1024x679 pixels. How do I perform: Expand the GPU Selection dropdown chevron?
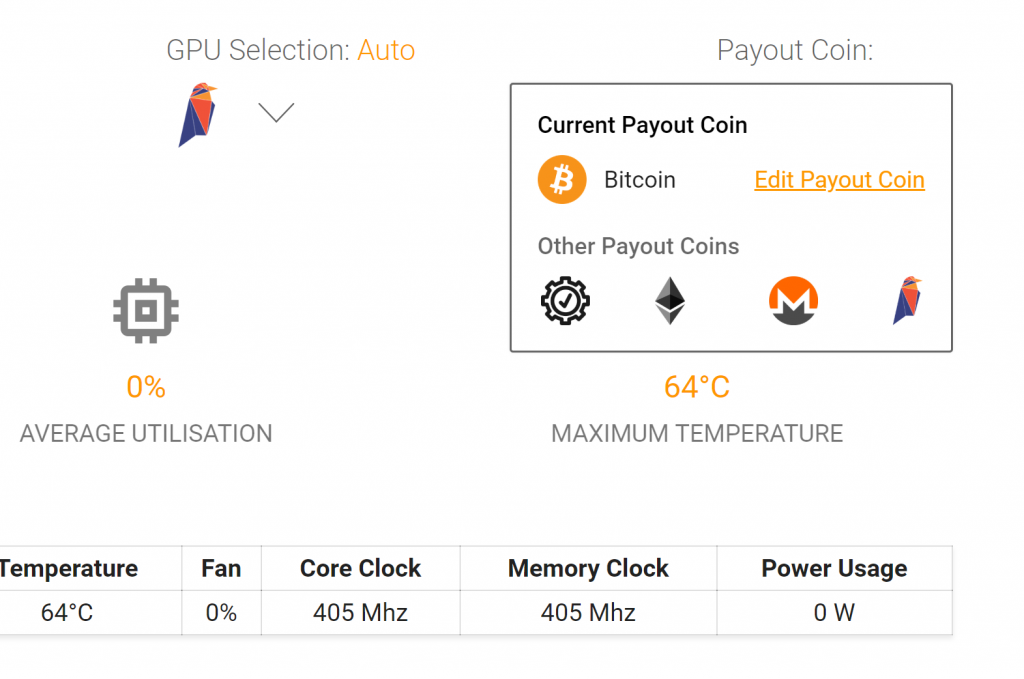pos(276,112)
